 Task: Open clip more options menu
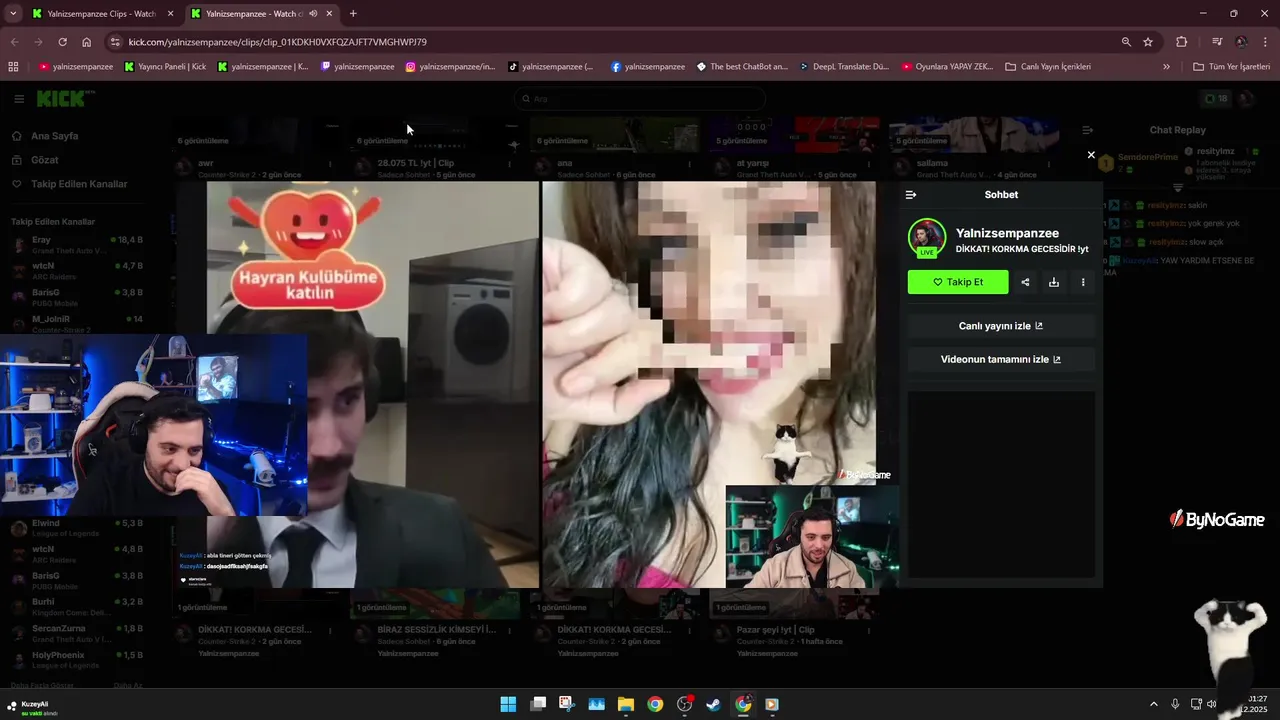coord(1083,282)
